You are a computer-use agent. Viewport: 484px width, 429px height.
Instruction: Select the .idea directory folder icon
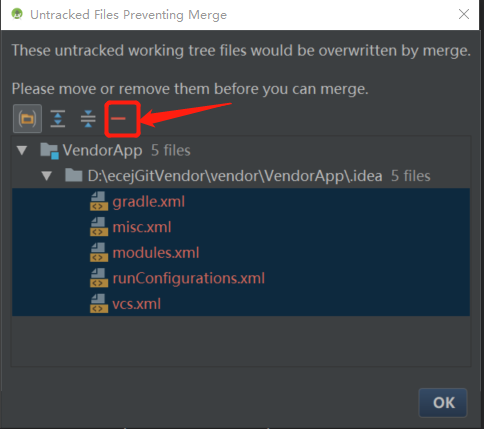pos(74,175)
